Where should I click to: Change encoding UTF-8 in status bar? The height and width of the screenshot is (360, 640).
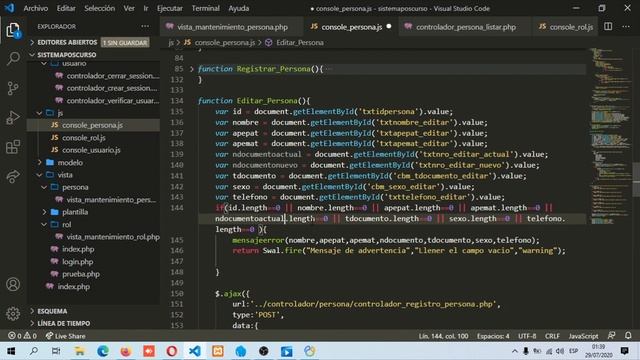(x=527, y=336)
